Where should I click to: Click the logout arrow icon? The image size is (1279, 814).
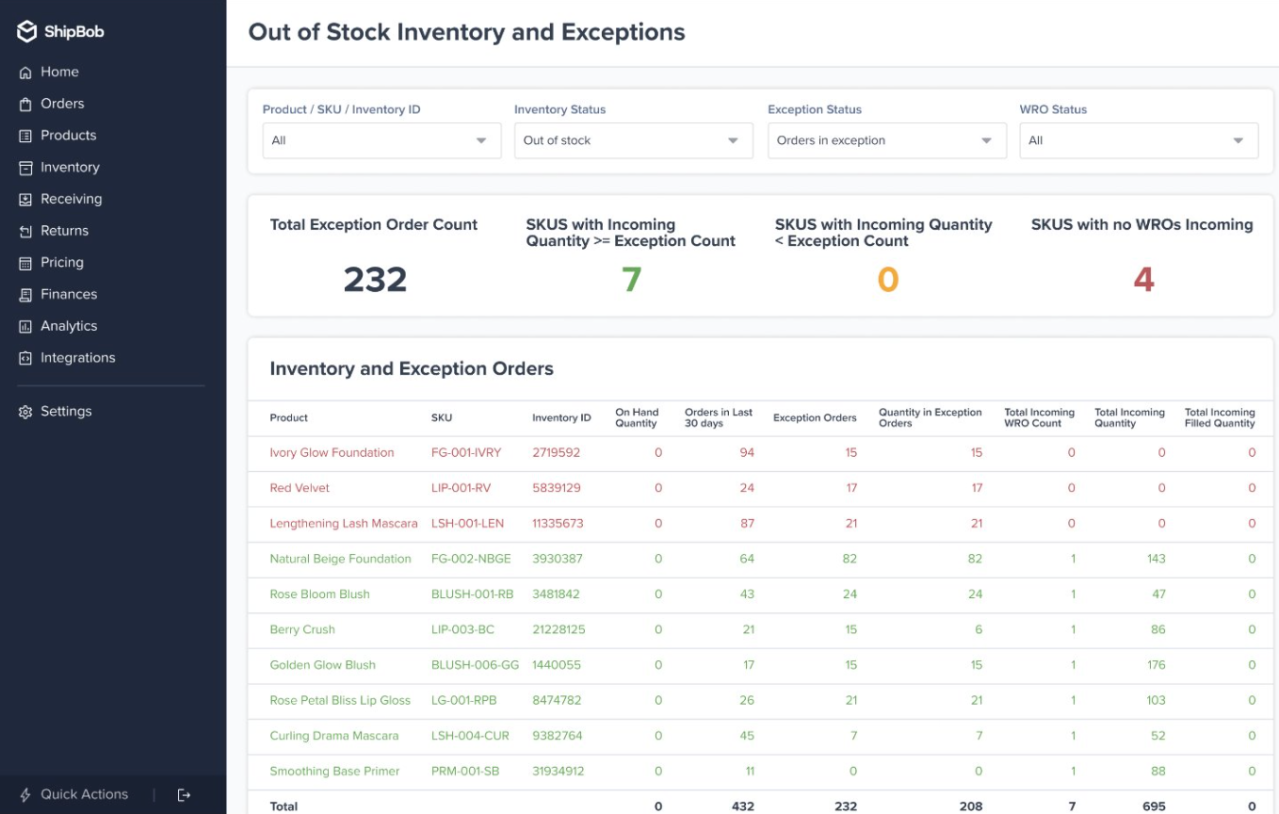pyautogui.click(x=183, y=795)
